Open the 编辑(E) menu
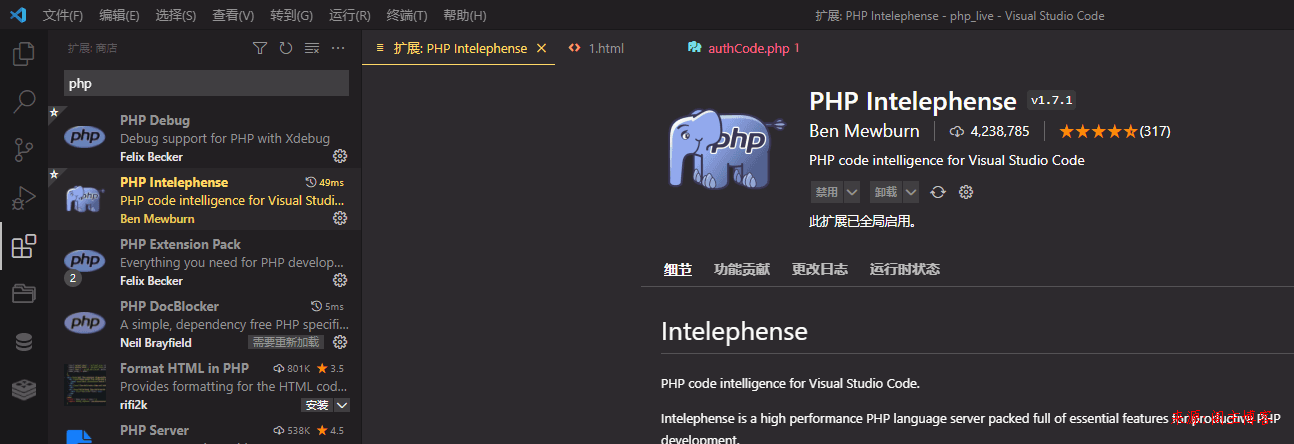The image size is (1294, 444). (x=120, y=16)
